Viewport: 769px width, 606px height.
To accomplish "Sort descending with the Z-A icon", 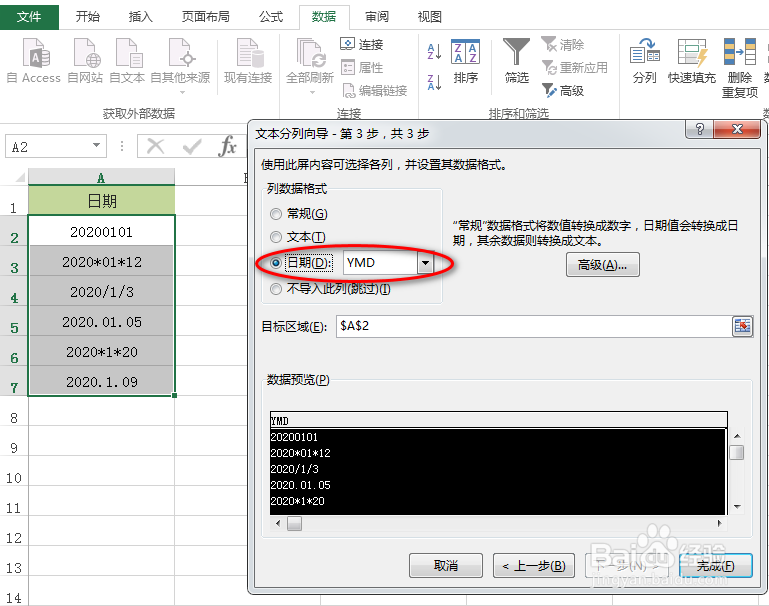I will [435, 82].
